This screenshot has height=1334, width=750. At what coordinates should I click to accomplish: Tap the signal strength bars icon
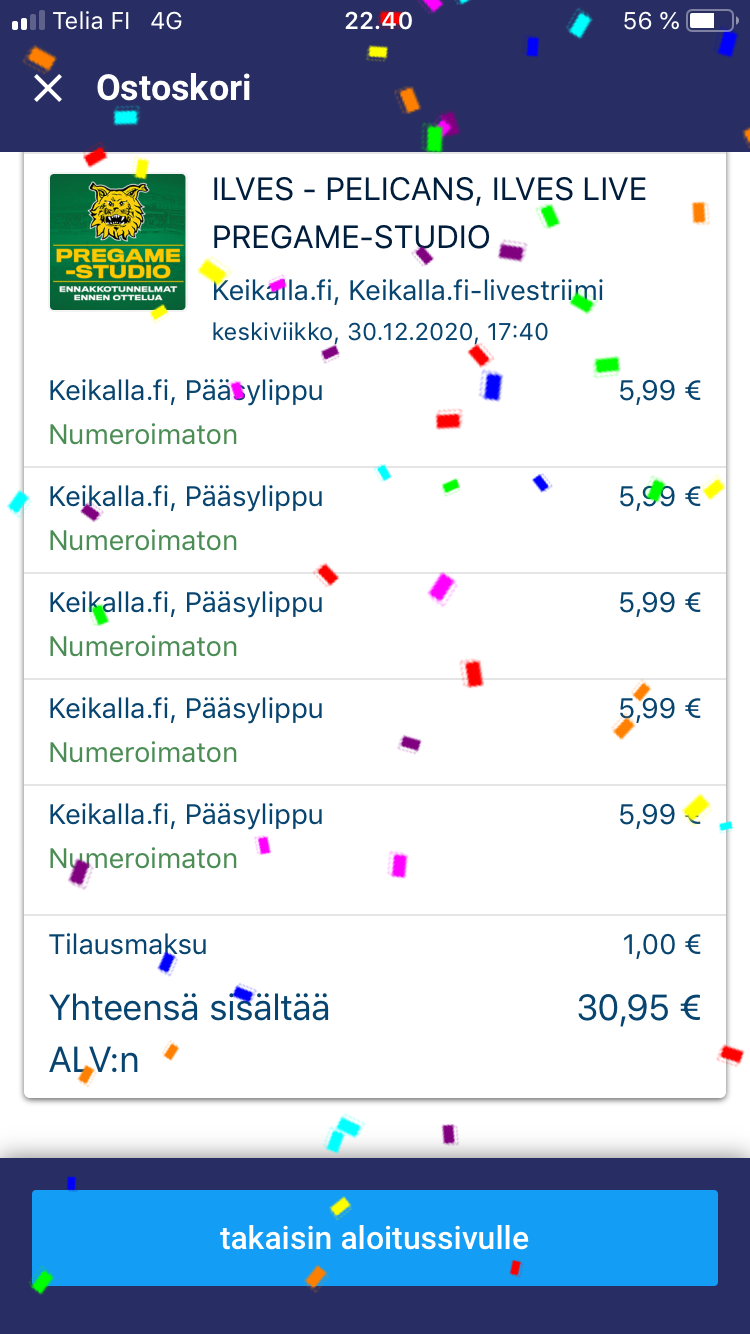pyautogui.click(x=28, y=21)
